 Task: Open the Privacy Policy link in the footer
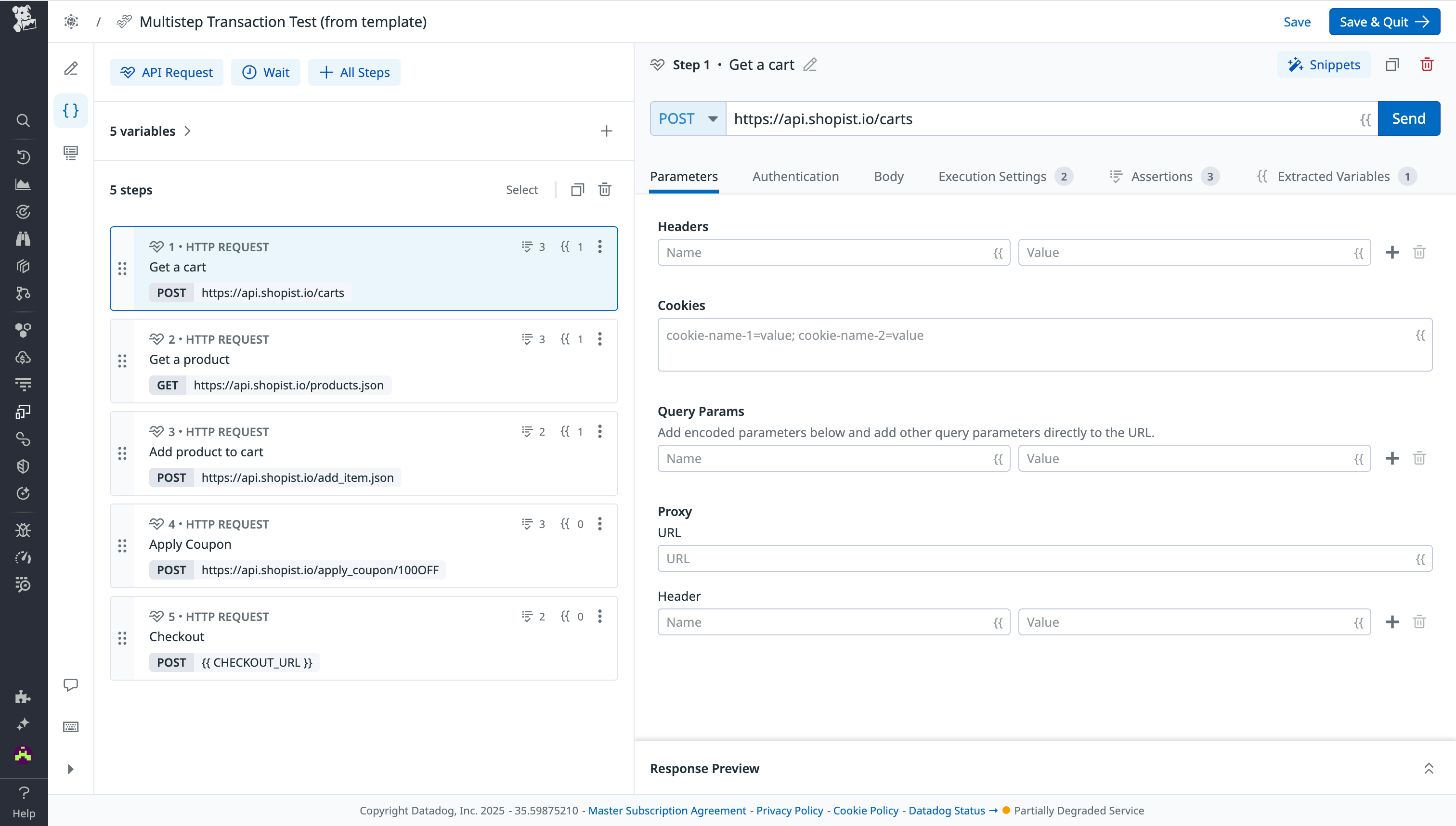click(789, 810)
